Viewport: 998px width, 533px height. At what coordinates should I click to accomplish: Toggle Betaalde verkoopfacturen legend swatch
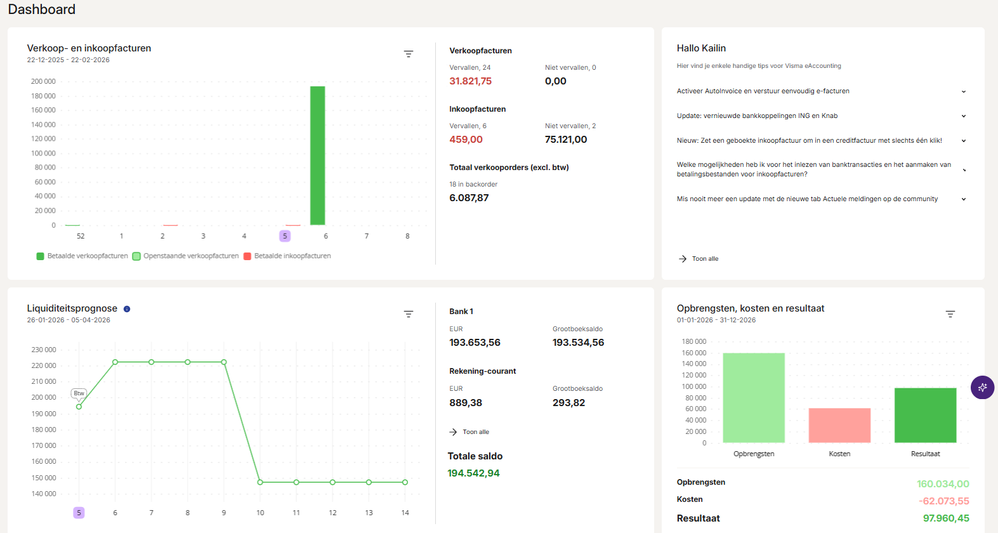(40, 256)
